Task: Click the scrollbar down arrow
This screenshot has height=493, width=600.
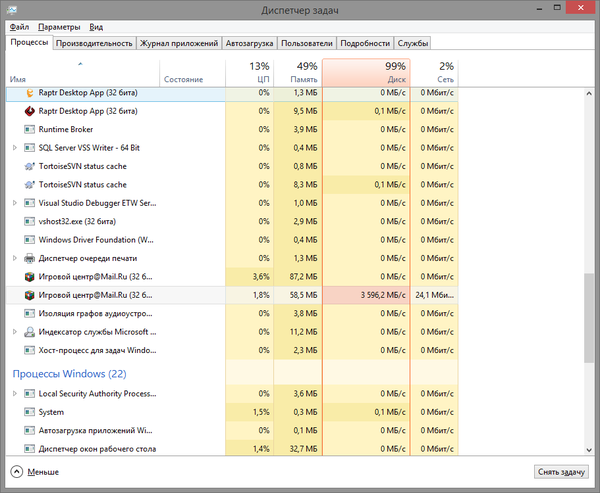Action: (589, 450)
